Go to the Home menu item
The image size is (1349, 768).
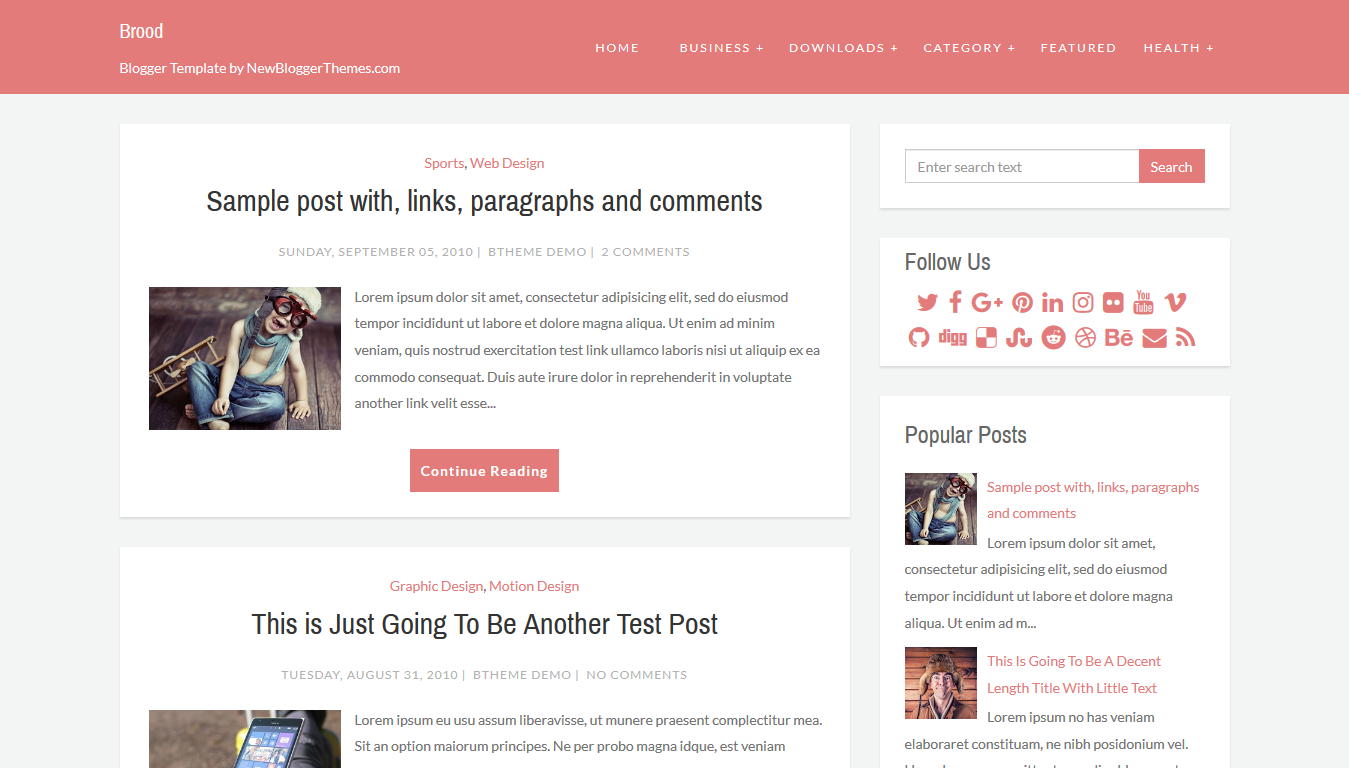pos(617,48)
